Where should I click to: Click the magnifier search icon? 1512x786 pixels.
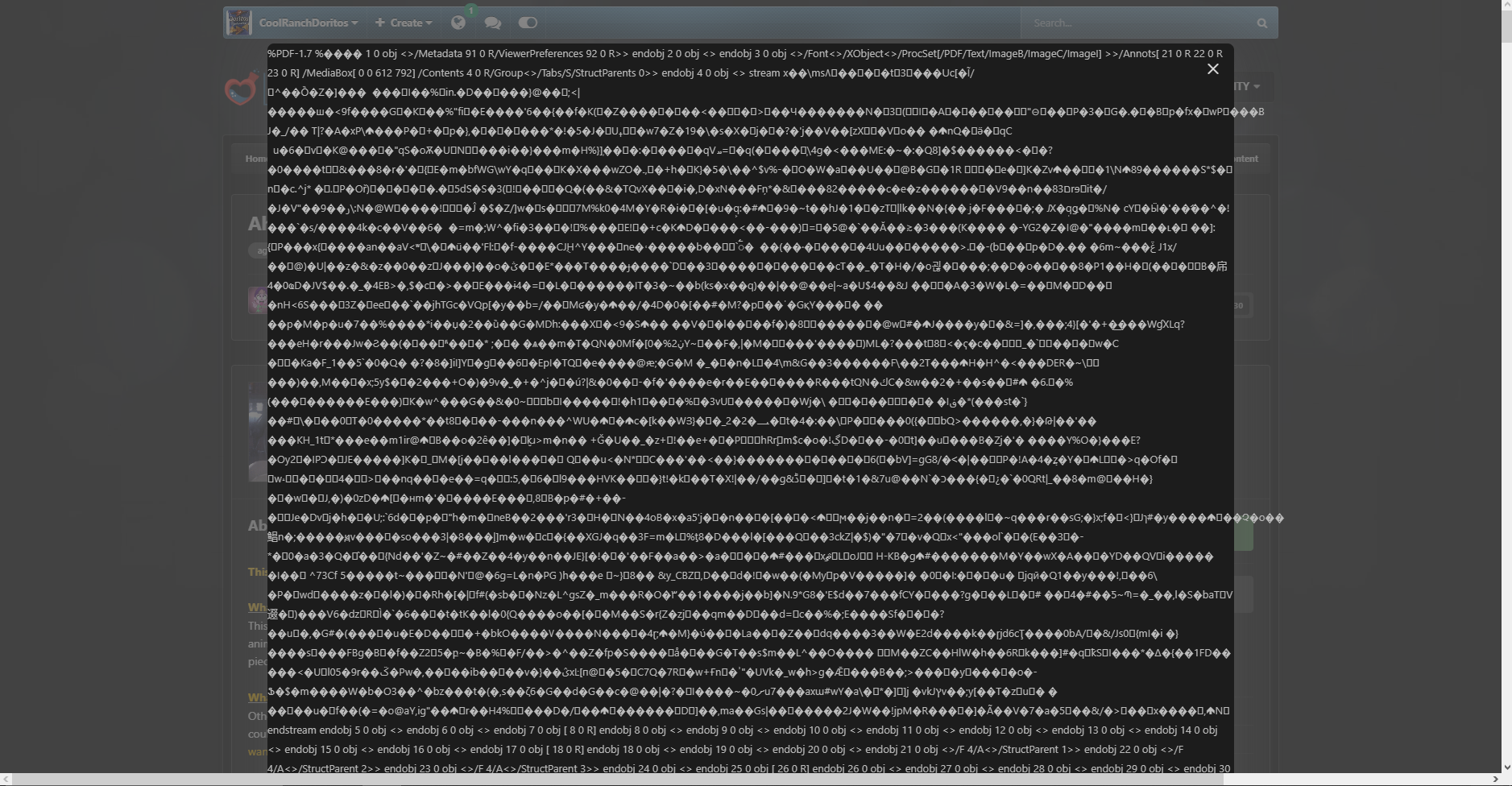click(x=1262, y=23)
